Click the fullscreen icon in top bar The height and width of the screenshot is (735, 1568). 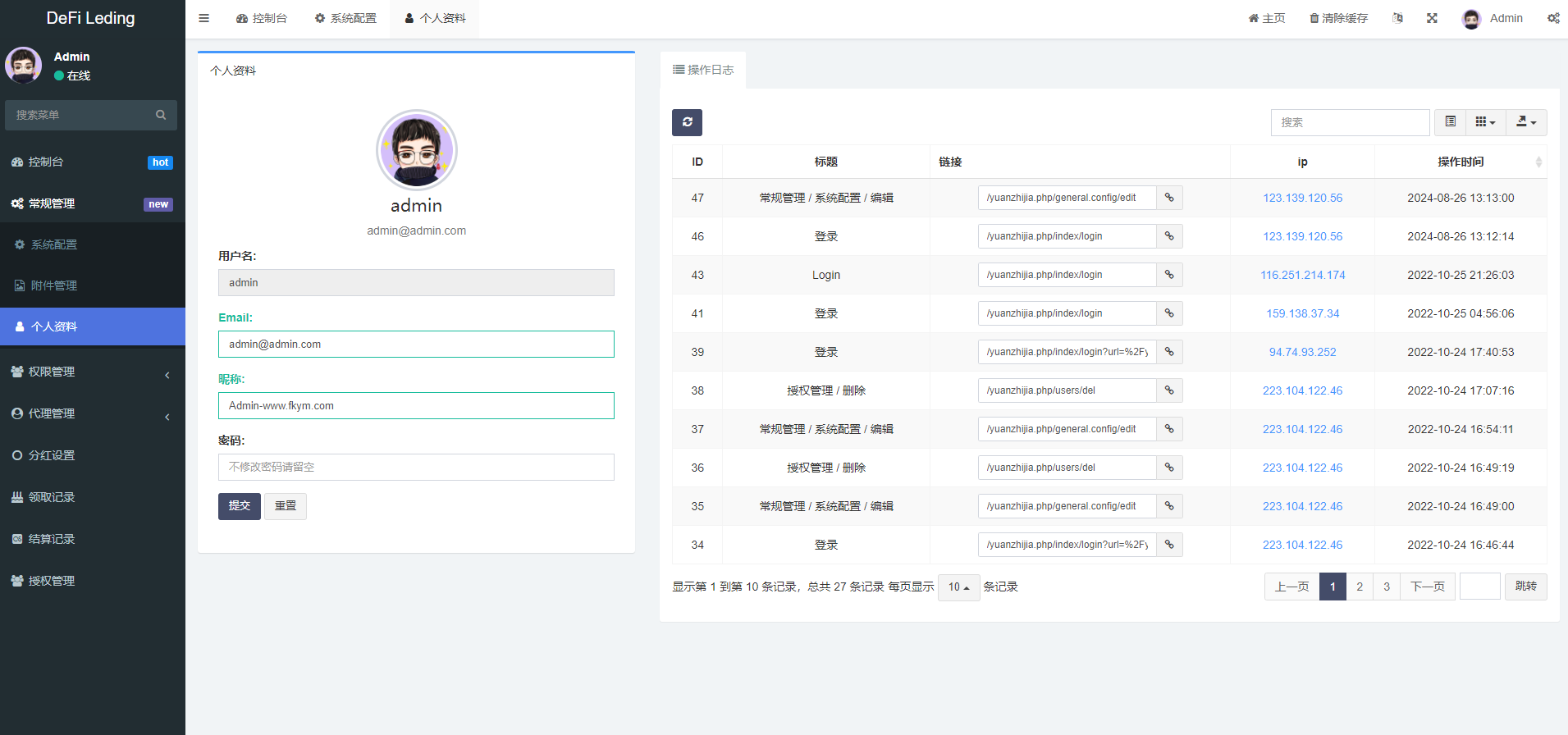(1432, 18)
